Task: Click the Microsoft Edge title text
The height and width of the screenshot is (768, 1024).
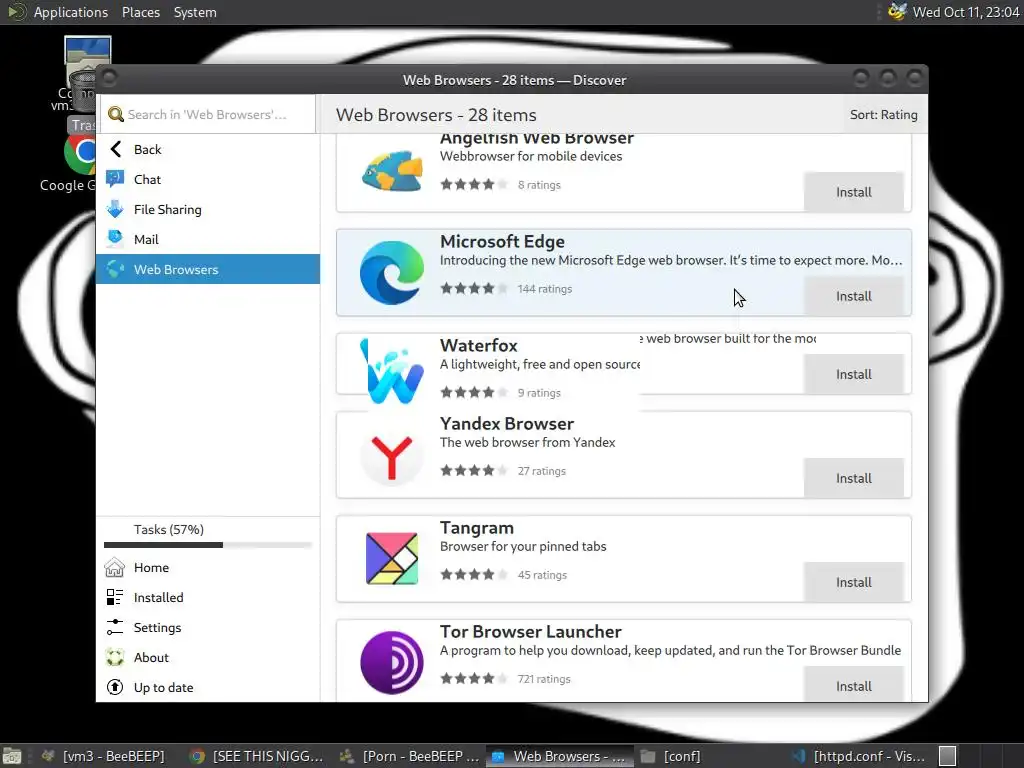Action: point(502,241)
